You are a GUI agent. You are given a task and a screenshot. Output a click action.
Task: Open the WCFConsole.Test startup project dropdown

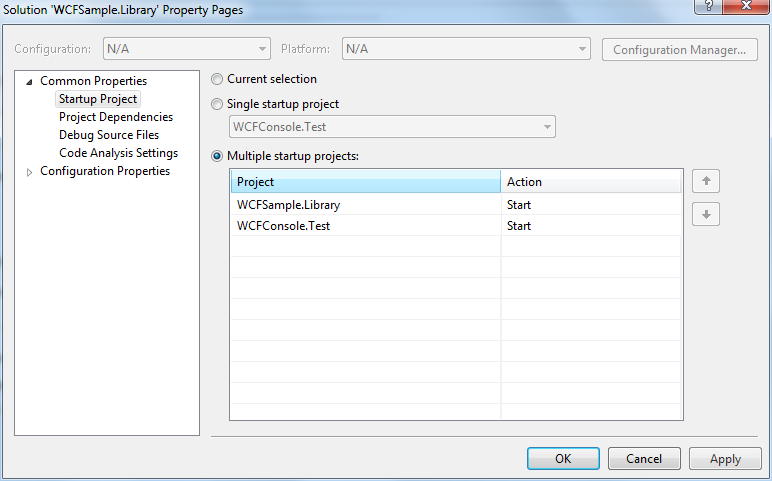coord(392,127)
